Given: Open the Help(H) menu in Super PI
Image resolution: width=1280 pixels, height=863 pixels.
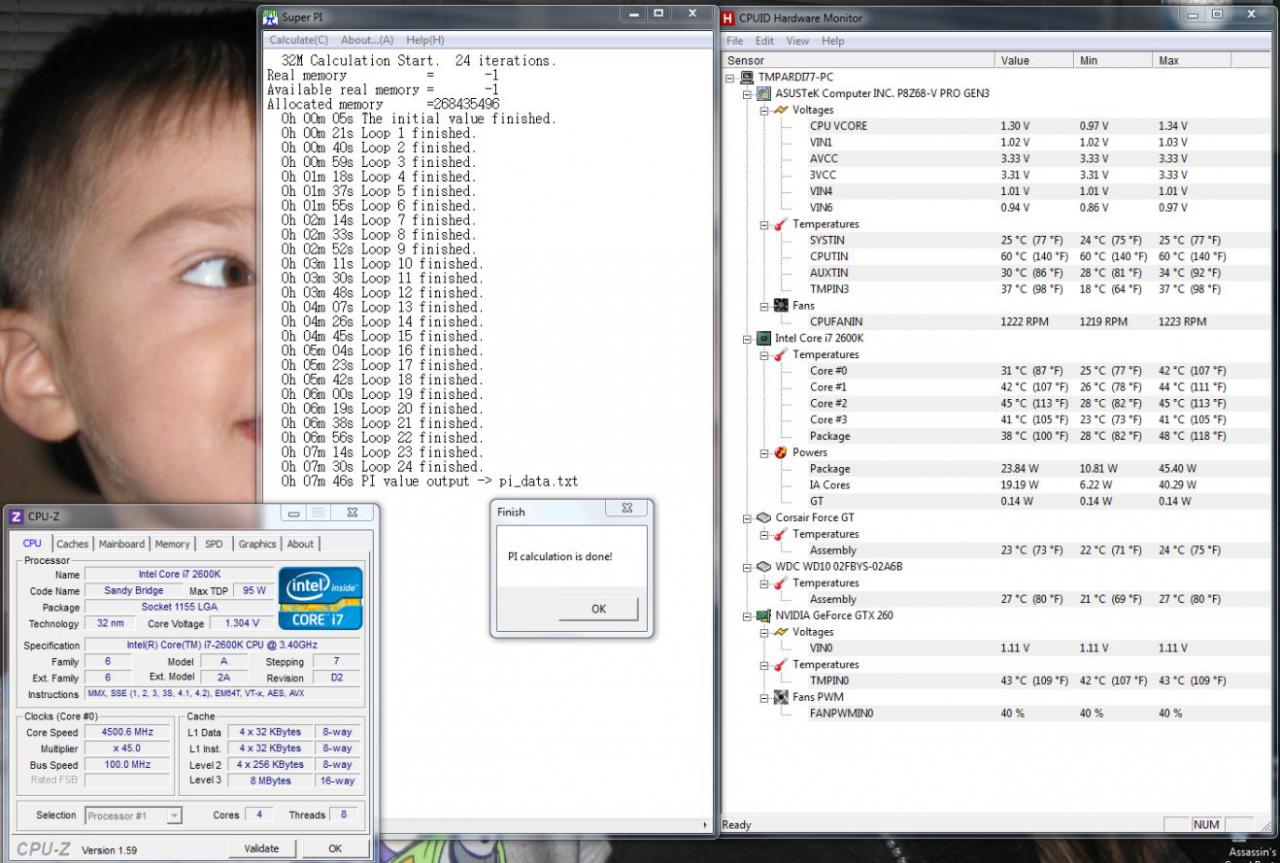Looking at the screenshot, I should pos(425,40).
